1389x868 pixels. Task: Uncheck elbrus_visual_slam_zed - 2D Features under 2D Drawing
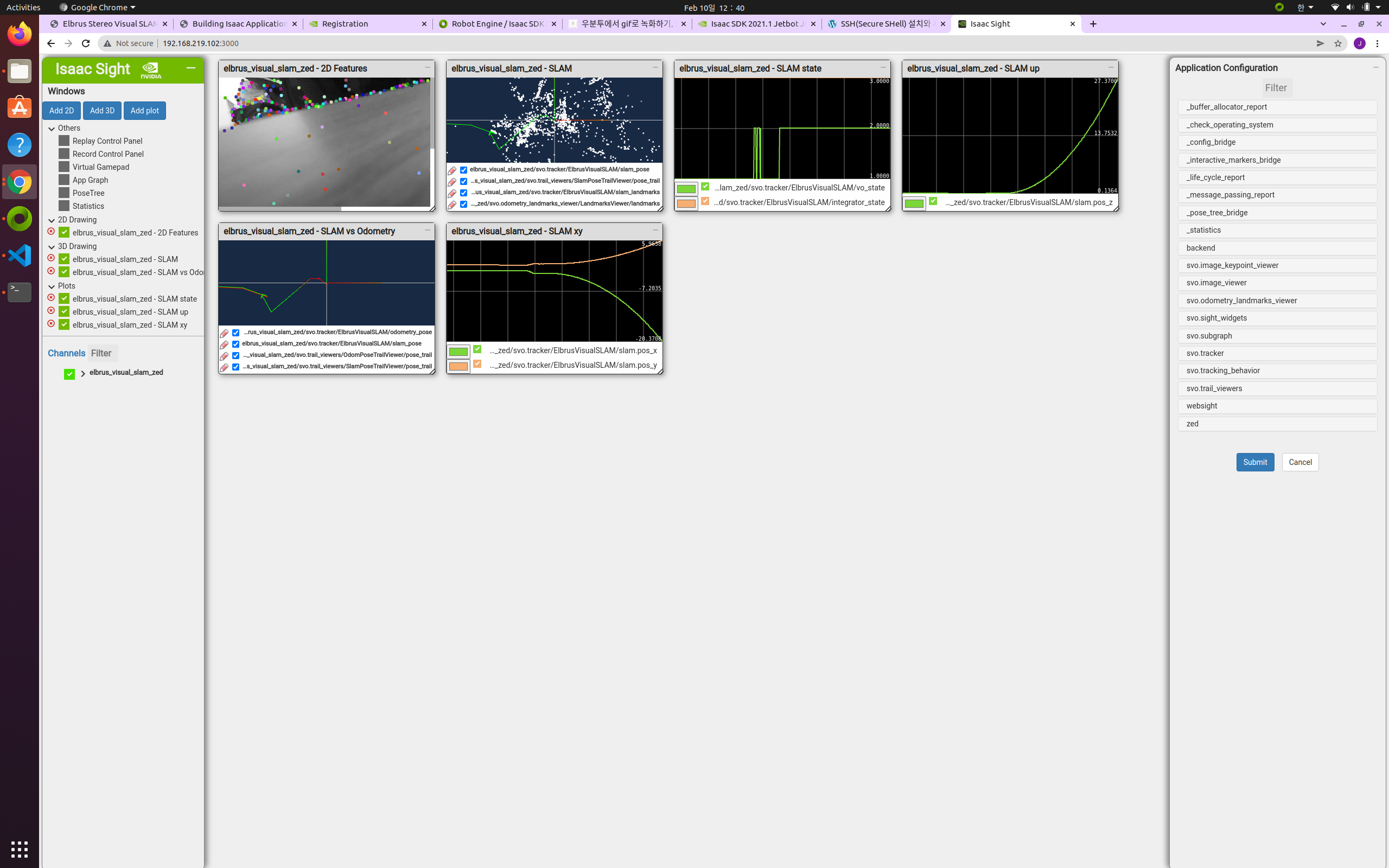click(63, 233)
